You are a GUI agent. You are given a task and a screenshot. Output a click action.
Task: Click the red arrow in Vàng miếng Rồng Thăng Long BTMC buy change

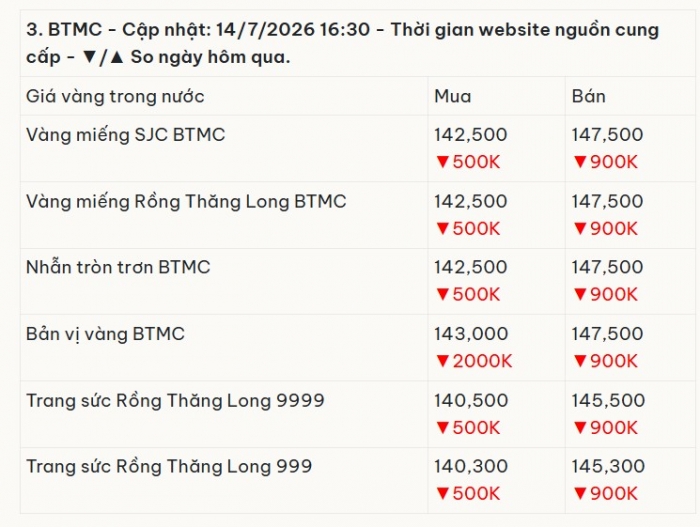coord(442,229)
